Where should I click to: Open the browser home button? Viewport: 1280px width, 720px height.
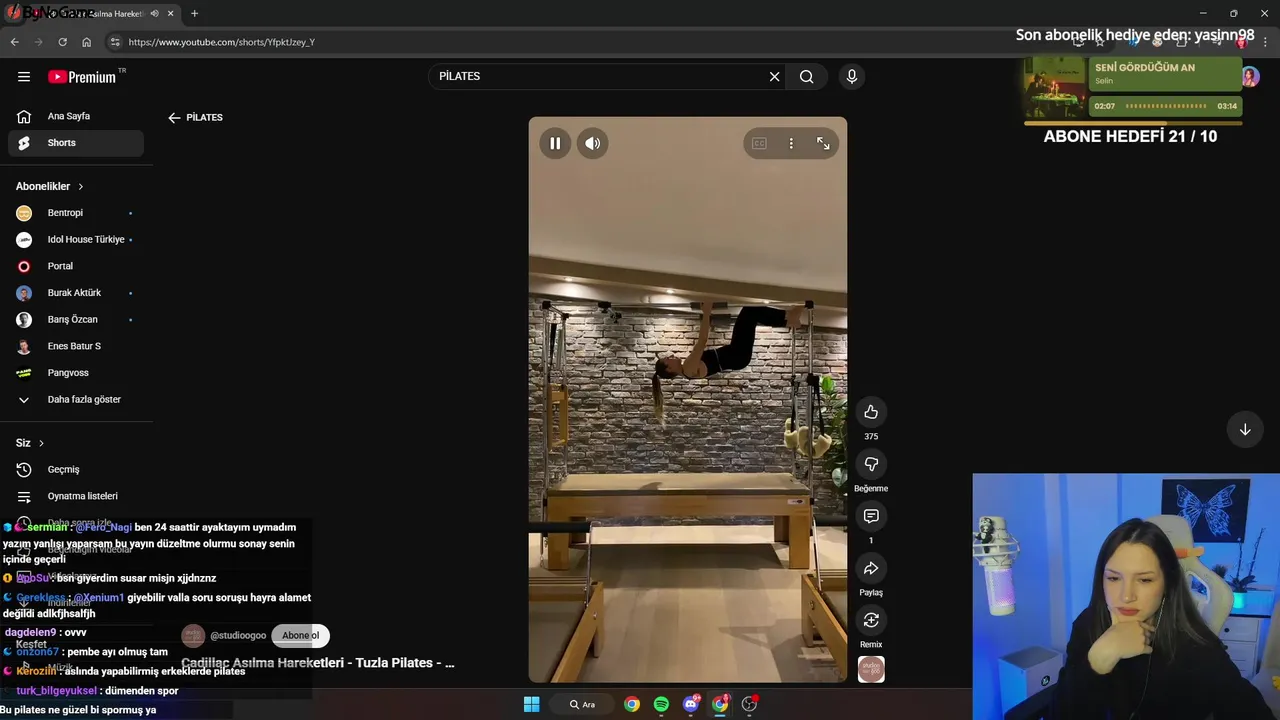[87, 42]
